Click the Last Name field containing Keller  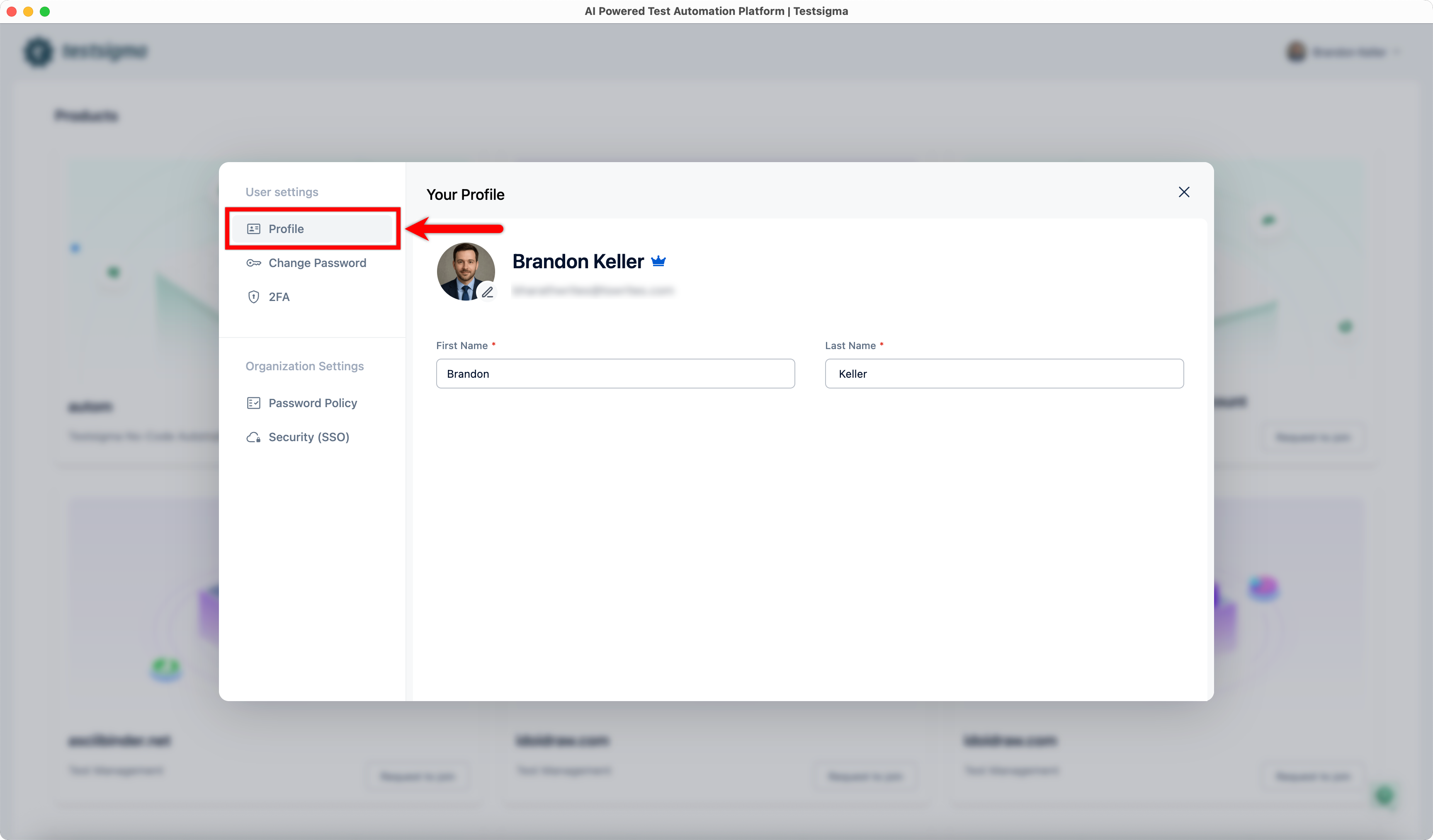(1004, 374)
